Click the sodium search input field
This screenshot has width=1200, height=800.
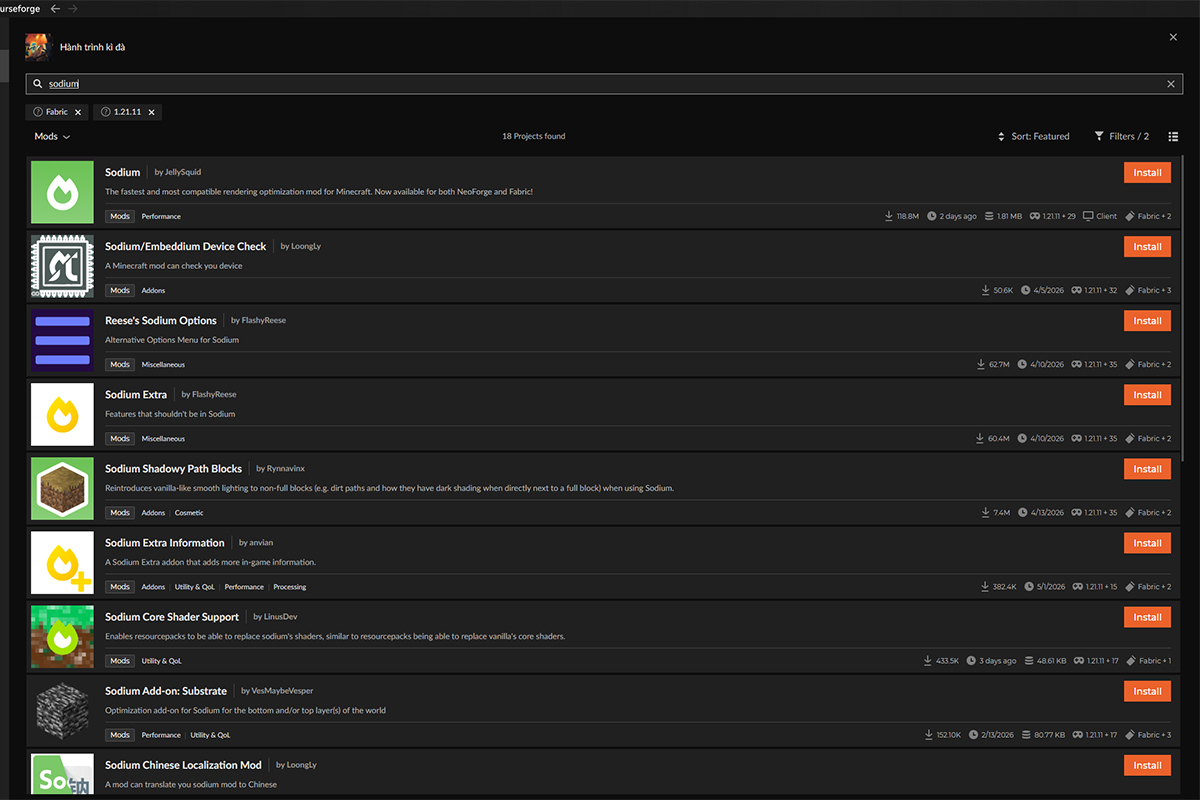coord(604,84)
